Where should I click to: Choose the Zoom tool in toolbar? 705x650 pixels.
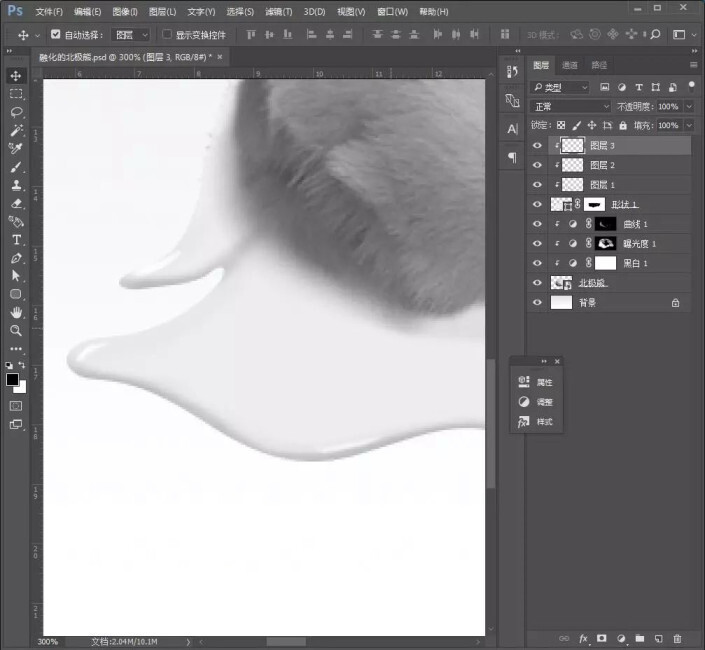pos(17,330)
